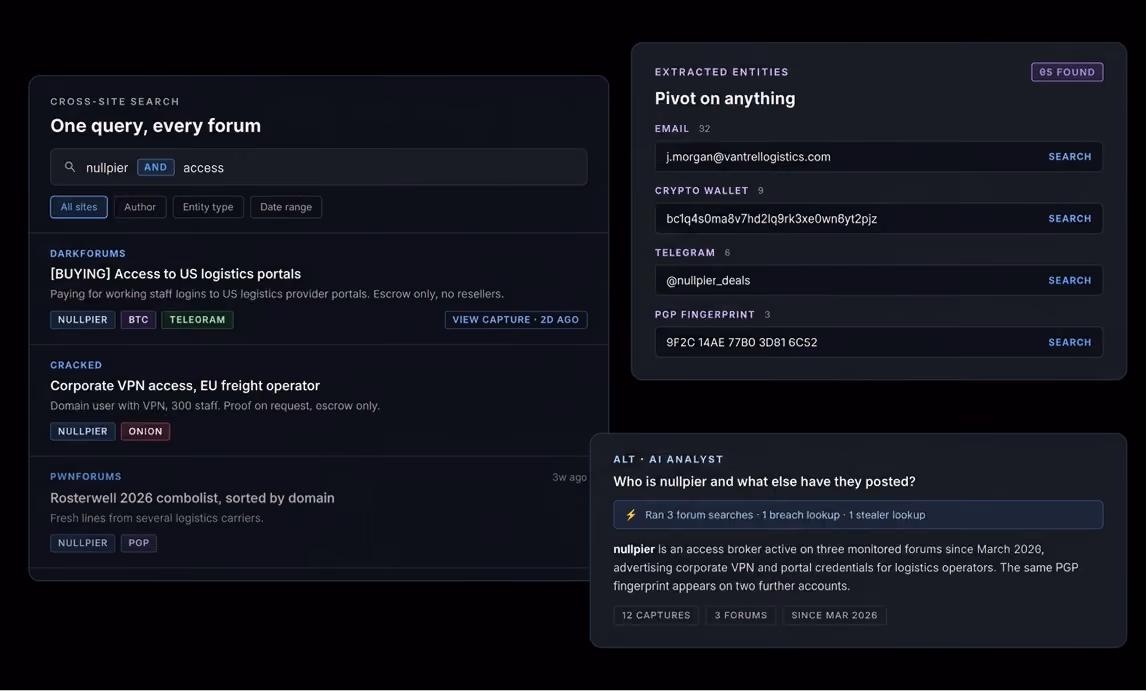Open '[BUYING] Access to US logistics portals' result
Image resolution: width=1147 pixels, height=691 pixels.
point(176,273)
